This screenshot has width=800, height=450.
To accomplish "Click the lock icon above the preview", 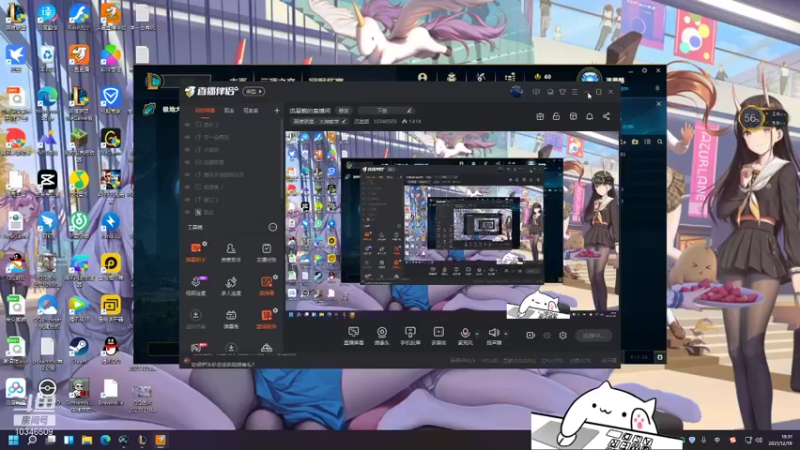I will tap(556, 116).
